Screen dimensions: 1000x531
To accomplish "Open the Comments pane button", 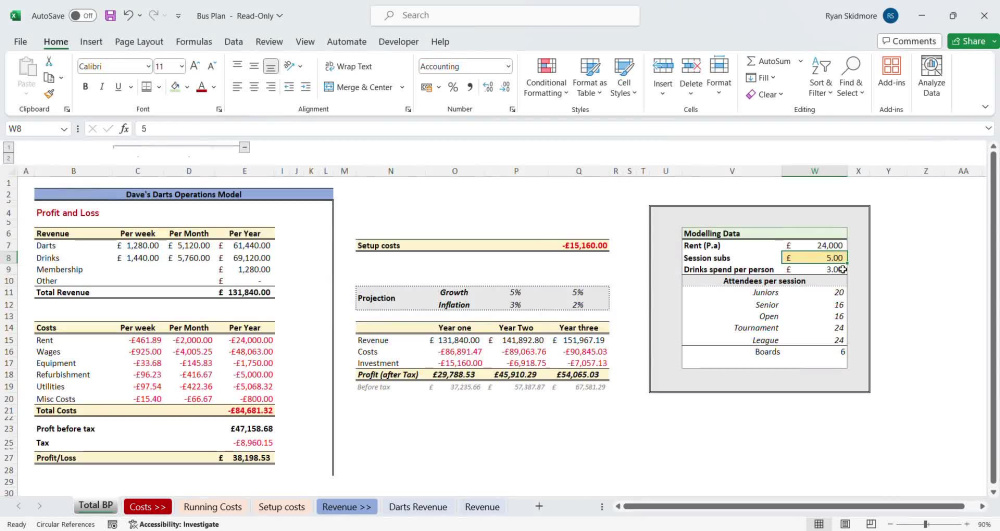I will point(909,41).
